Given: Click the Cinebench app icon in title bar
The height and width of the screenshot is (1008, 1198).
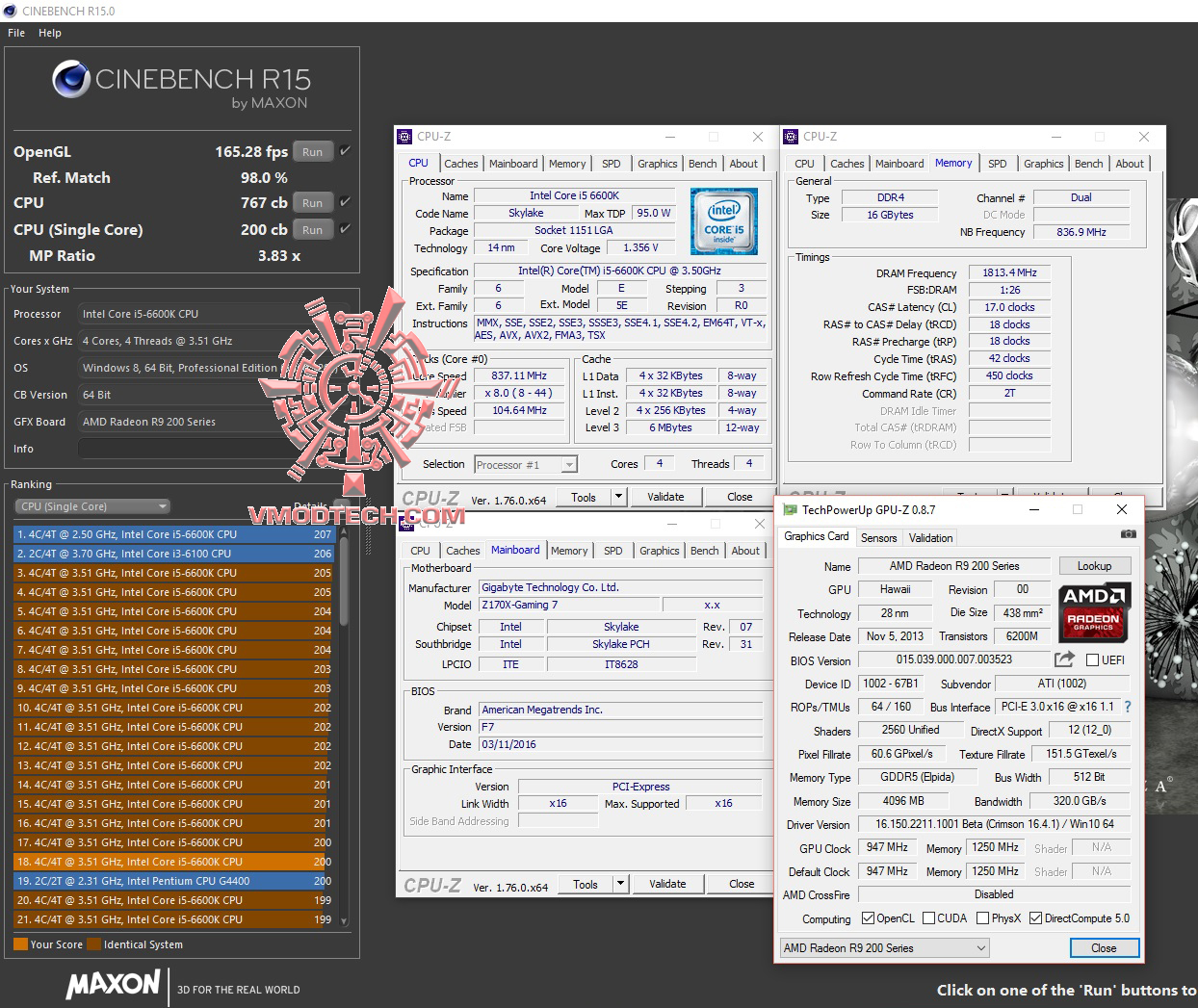Looking at the screenshot, I should (x=11, y=11).
